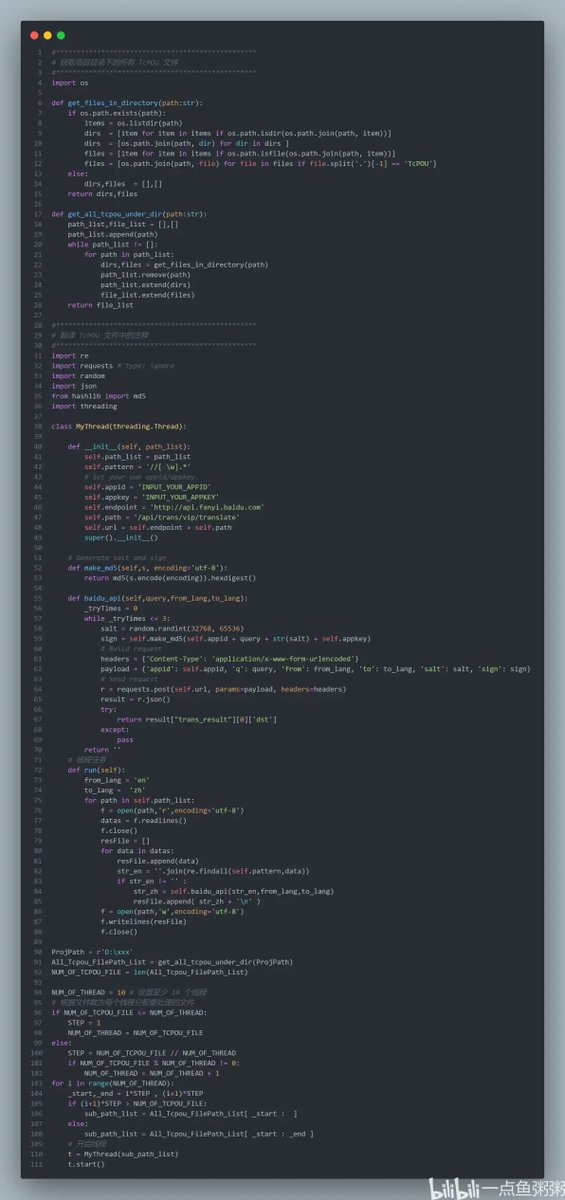Click the 'import re' line

pos(70,356)
